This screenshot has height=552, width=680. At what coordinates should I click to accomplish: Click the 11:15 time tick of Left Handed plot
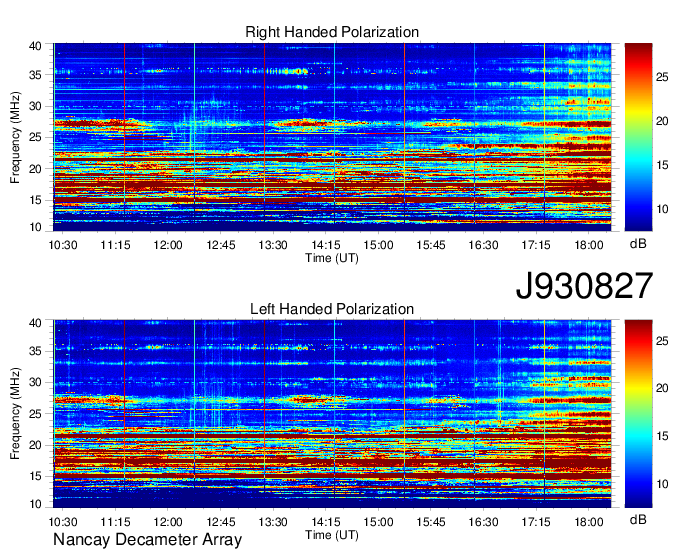click(x=115, y=522)
